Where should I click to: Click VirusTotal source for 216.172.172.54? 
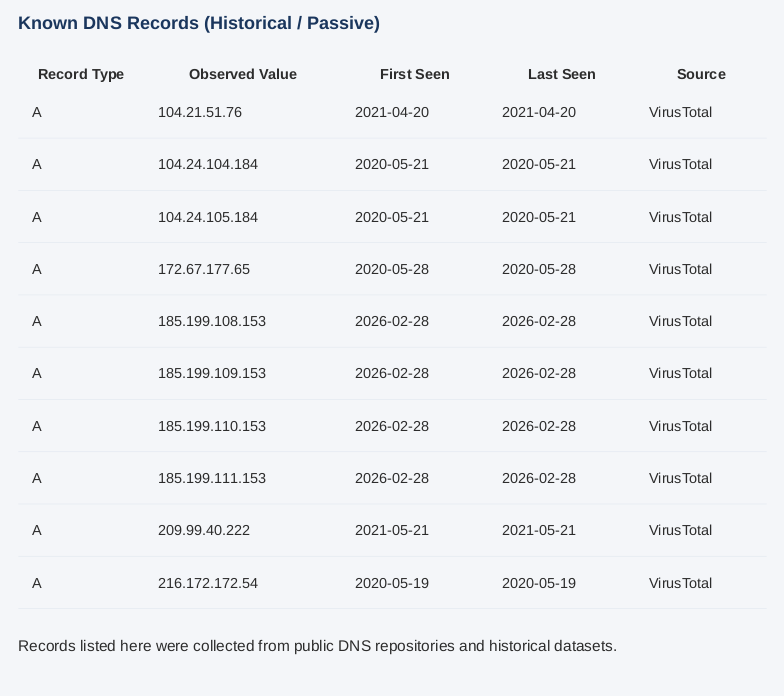pos(680,583)
